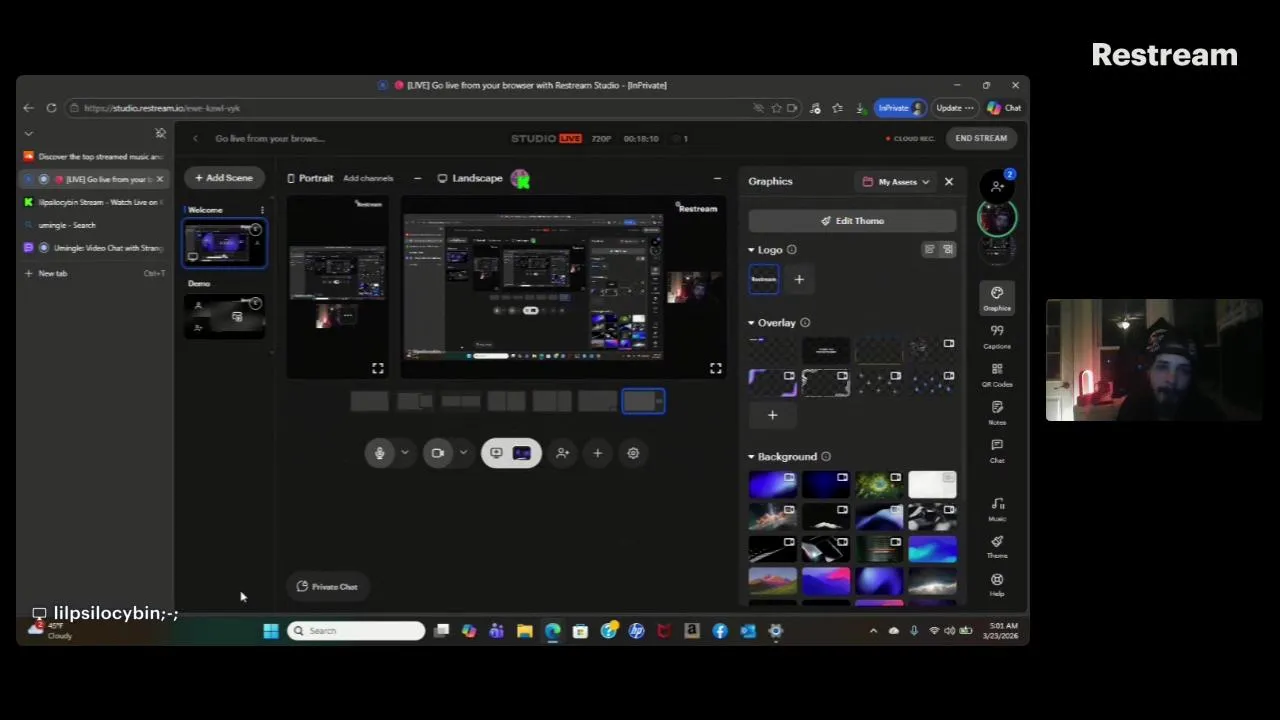Click Add channels next to Portrait
1280x720 pixels.
tap(368, 178)
